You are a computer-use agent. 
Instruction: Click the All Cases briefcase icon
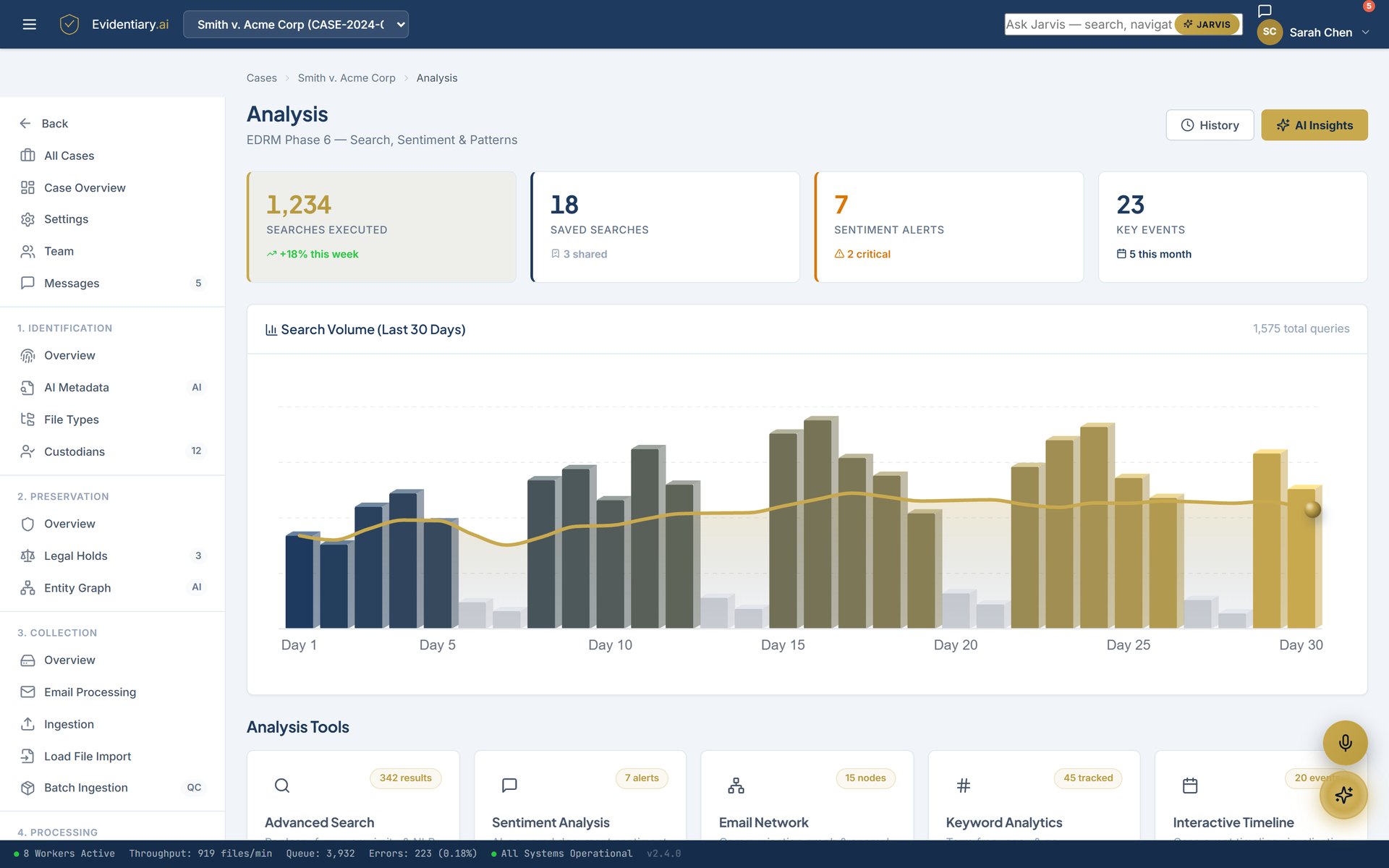pyautogui.click(x=27, y=156)
